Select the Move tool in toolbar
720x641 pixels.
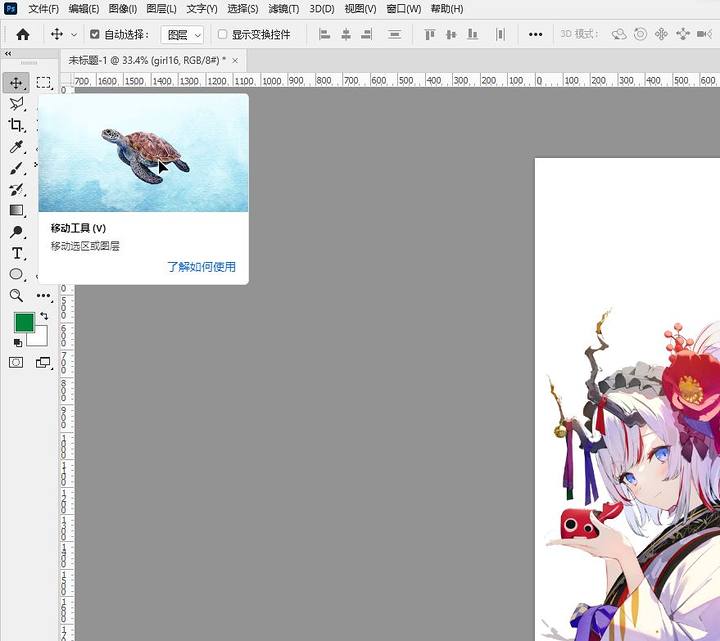16,83
